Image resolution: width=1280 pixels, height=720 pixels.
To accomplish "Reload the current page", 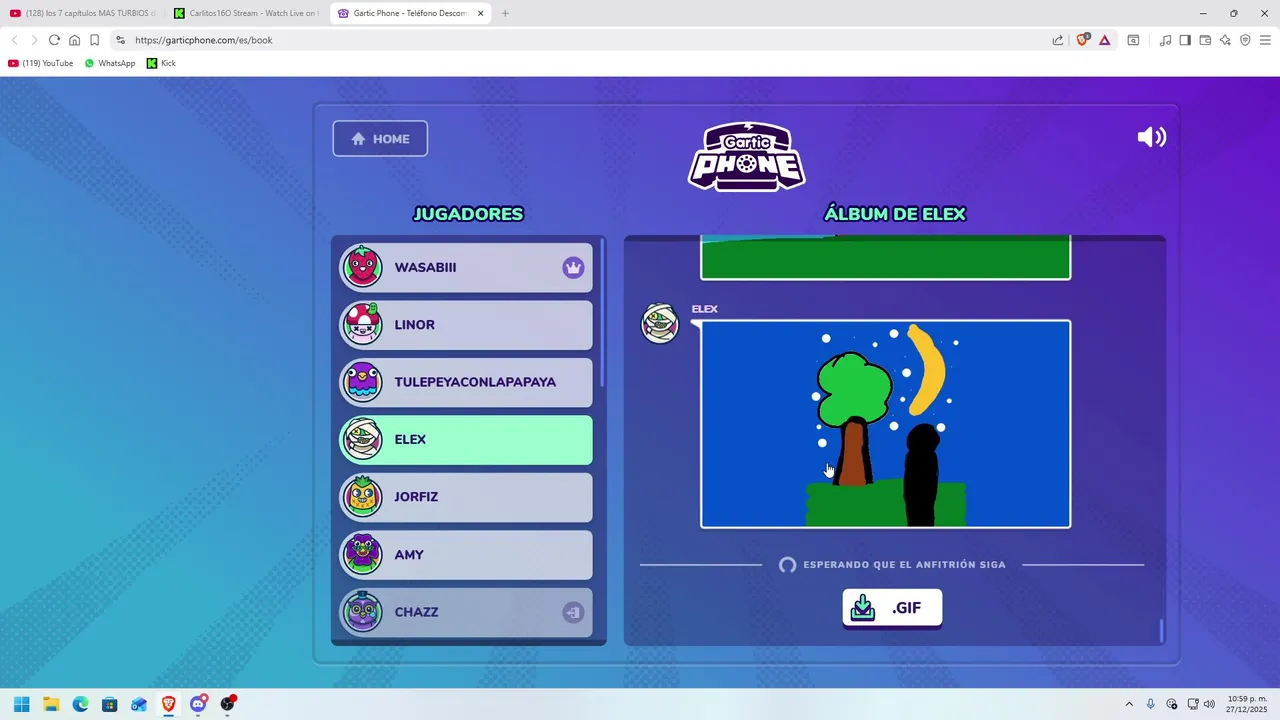I will (x=54, y=40).
